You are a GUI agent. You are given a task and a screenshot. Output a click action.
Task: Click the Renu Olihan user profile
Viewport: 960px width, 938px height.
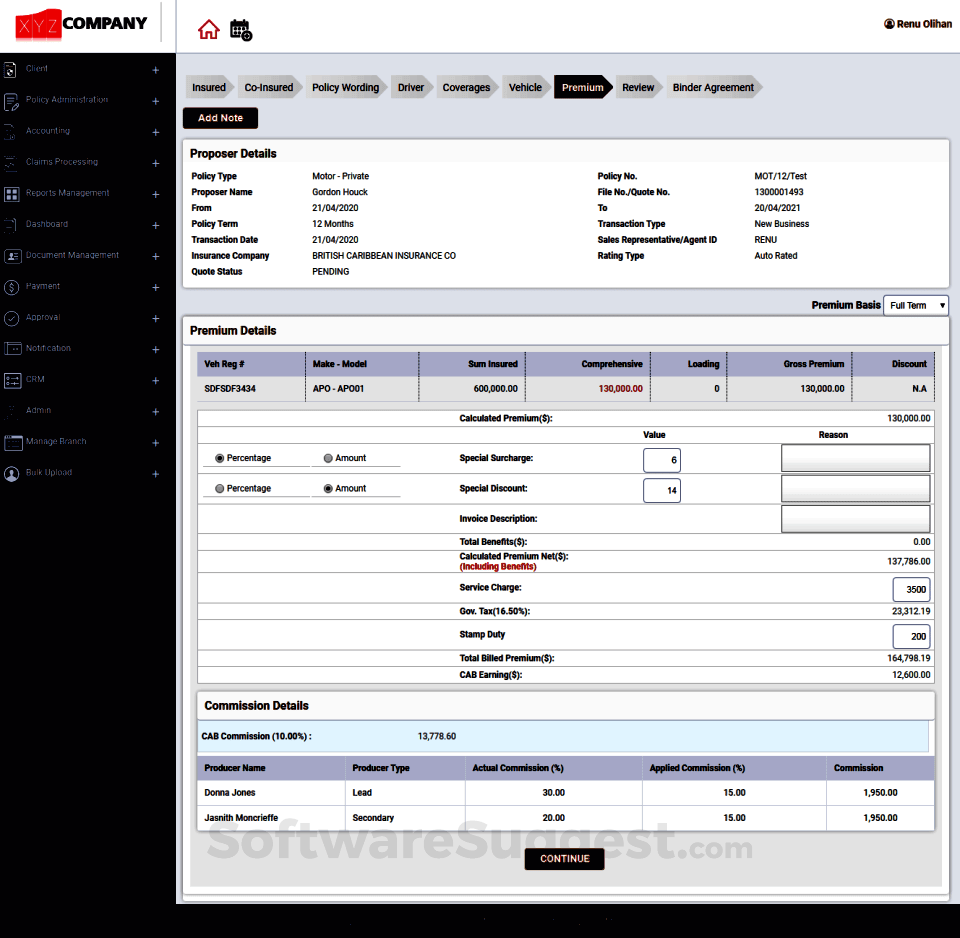pos(916,24)
